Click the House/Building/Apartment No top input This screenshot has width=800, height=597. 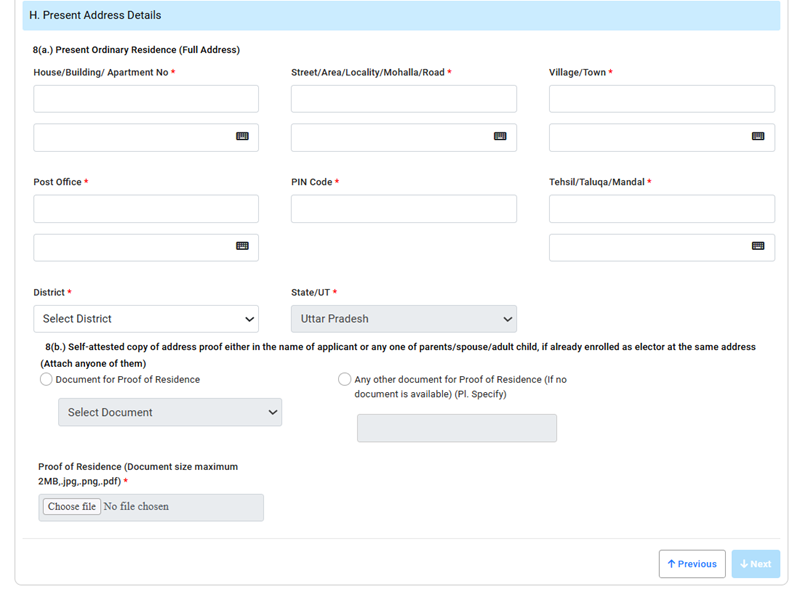click(x=146, y=99)
